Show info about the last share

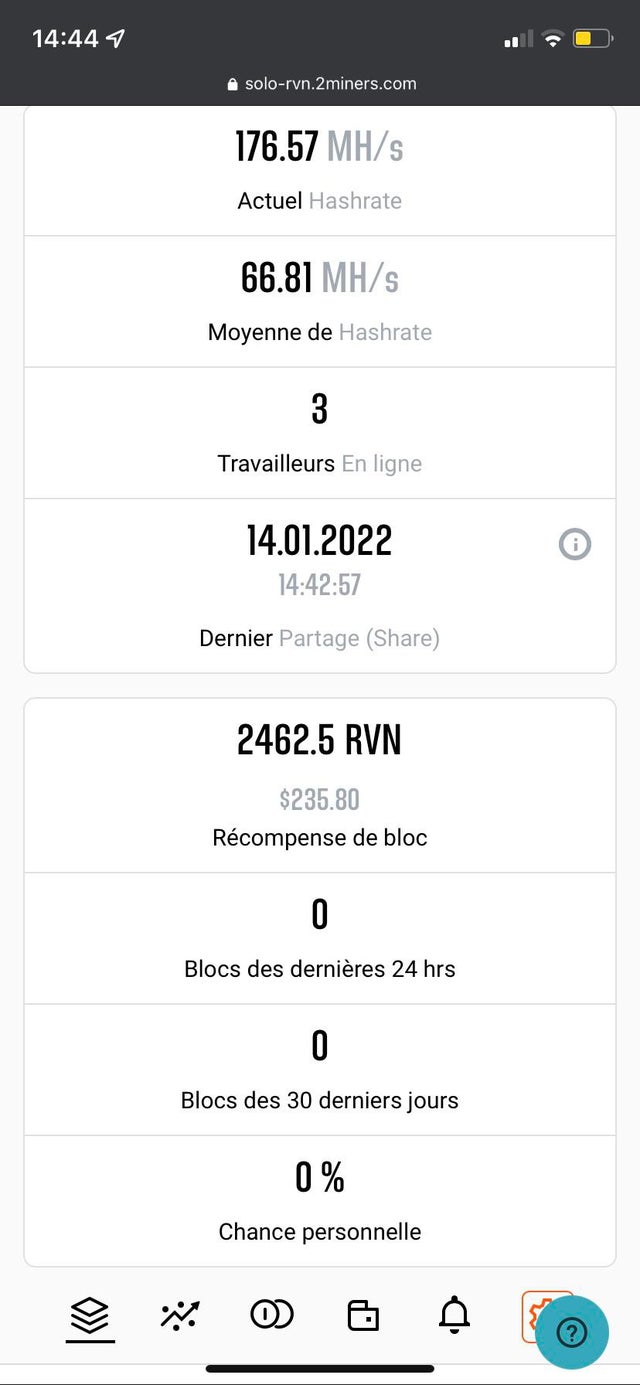coord(575,544)
